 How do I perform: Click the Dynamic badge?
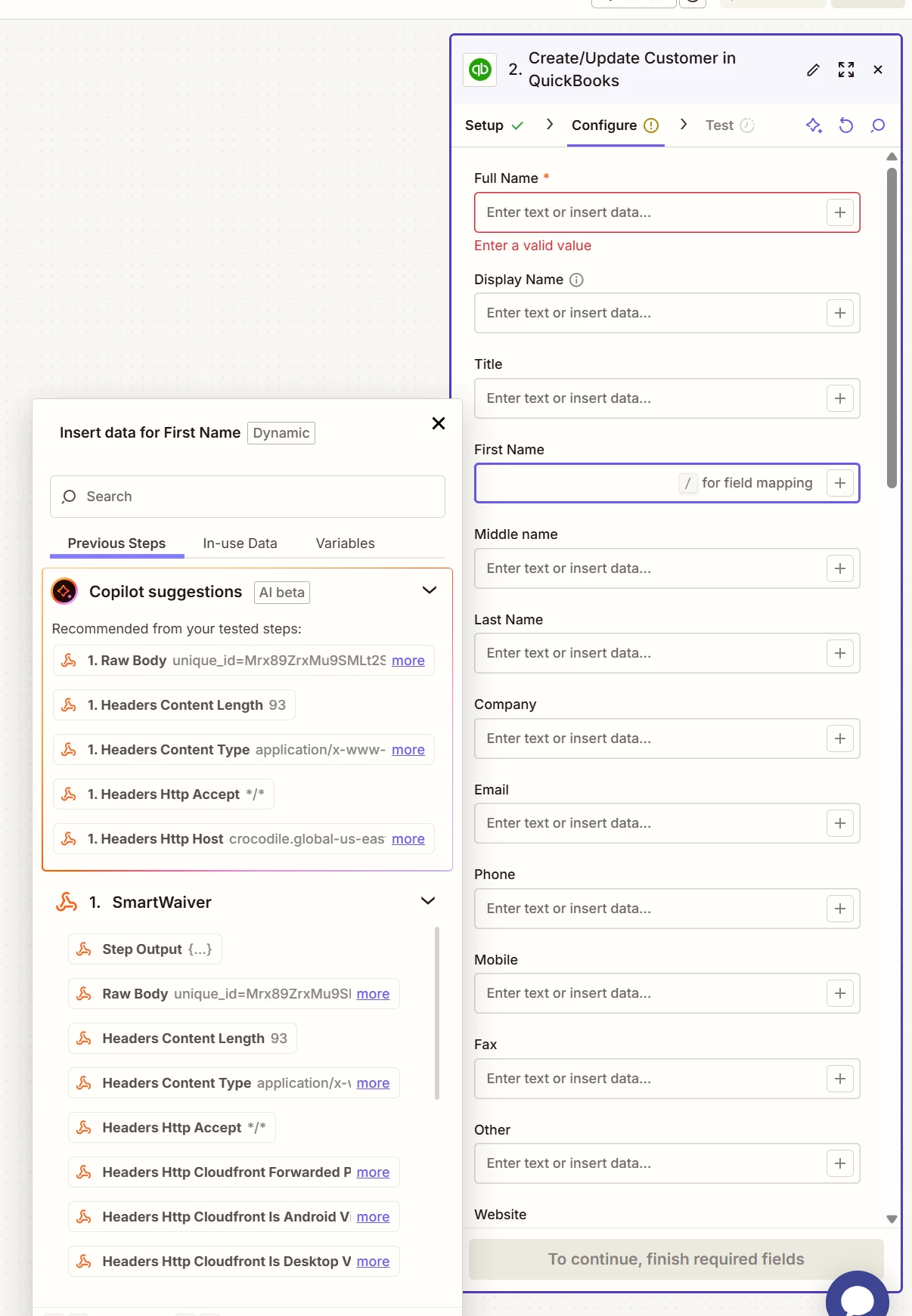(x=281, y=433)
